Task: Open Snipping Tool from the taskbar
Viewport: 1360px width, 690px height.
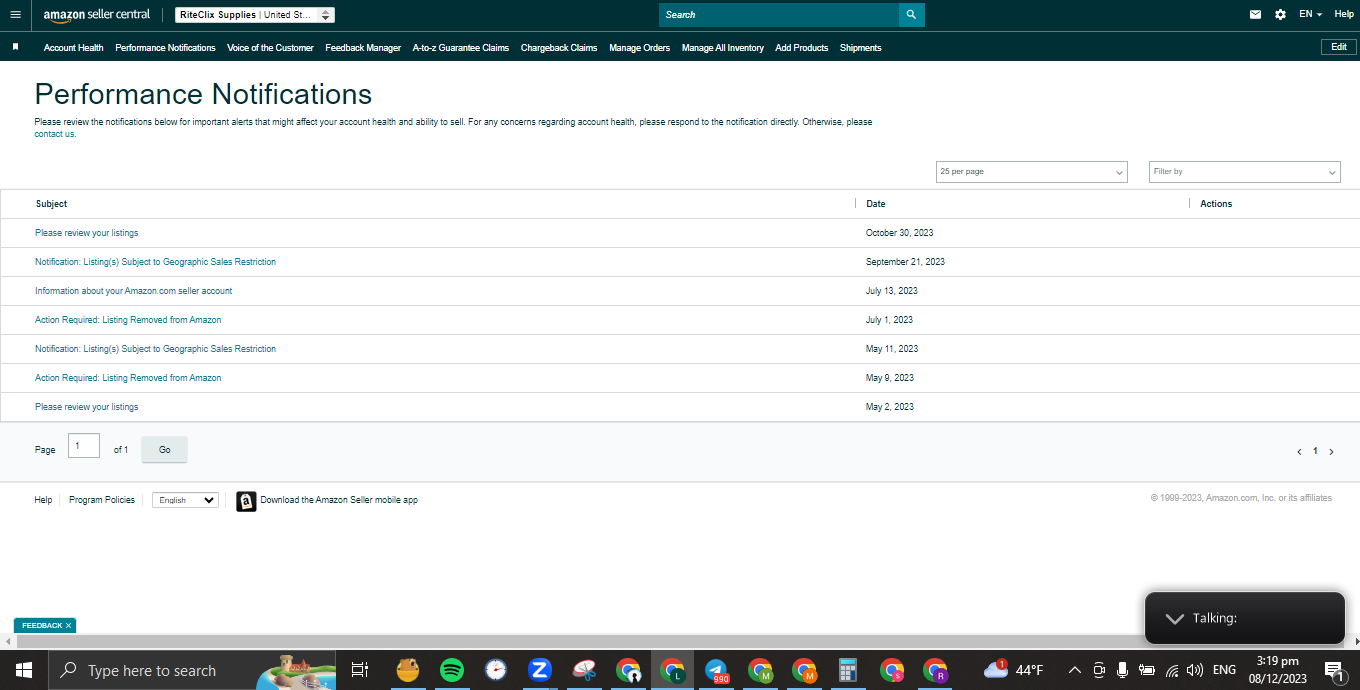Action: pos(584,670)
